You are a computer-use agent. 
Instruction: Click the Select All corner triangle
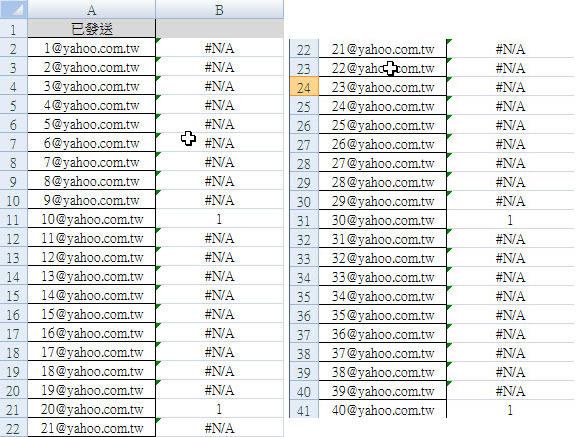pos(14,10)
